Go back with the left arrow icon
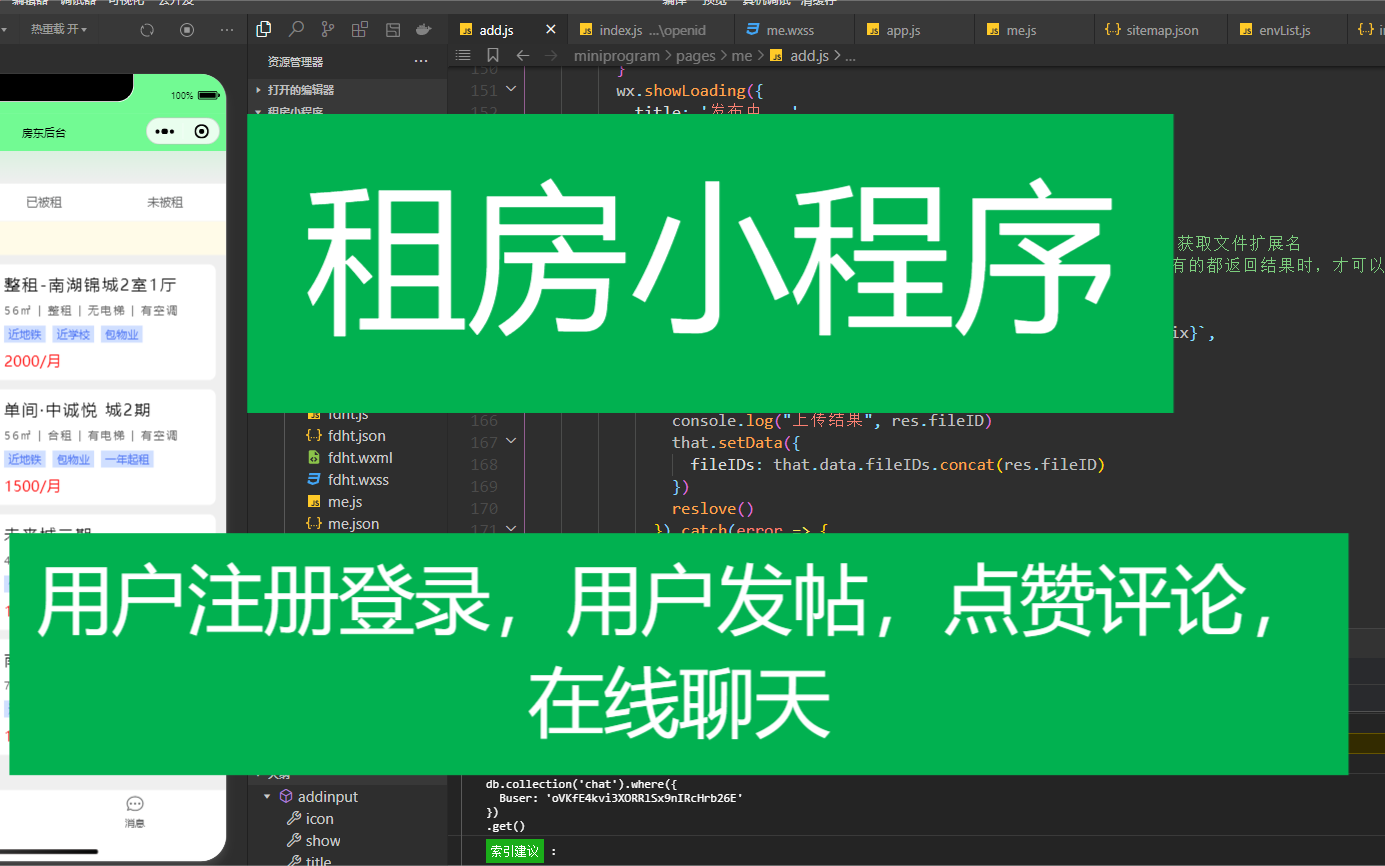The height and width of the screenshot is (866, 1385). tap(521, 56)
